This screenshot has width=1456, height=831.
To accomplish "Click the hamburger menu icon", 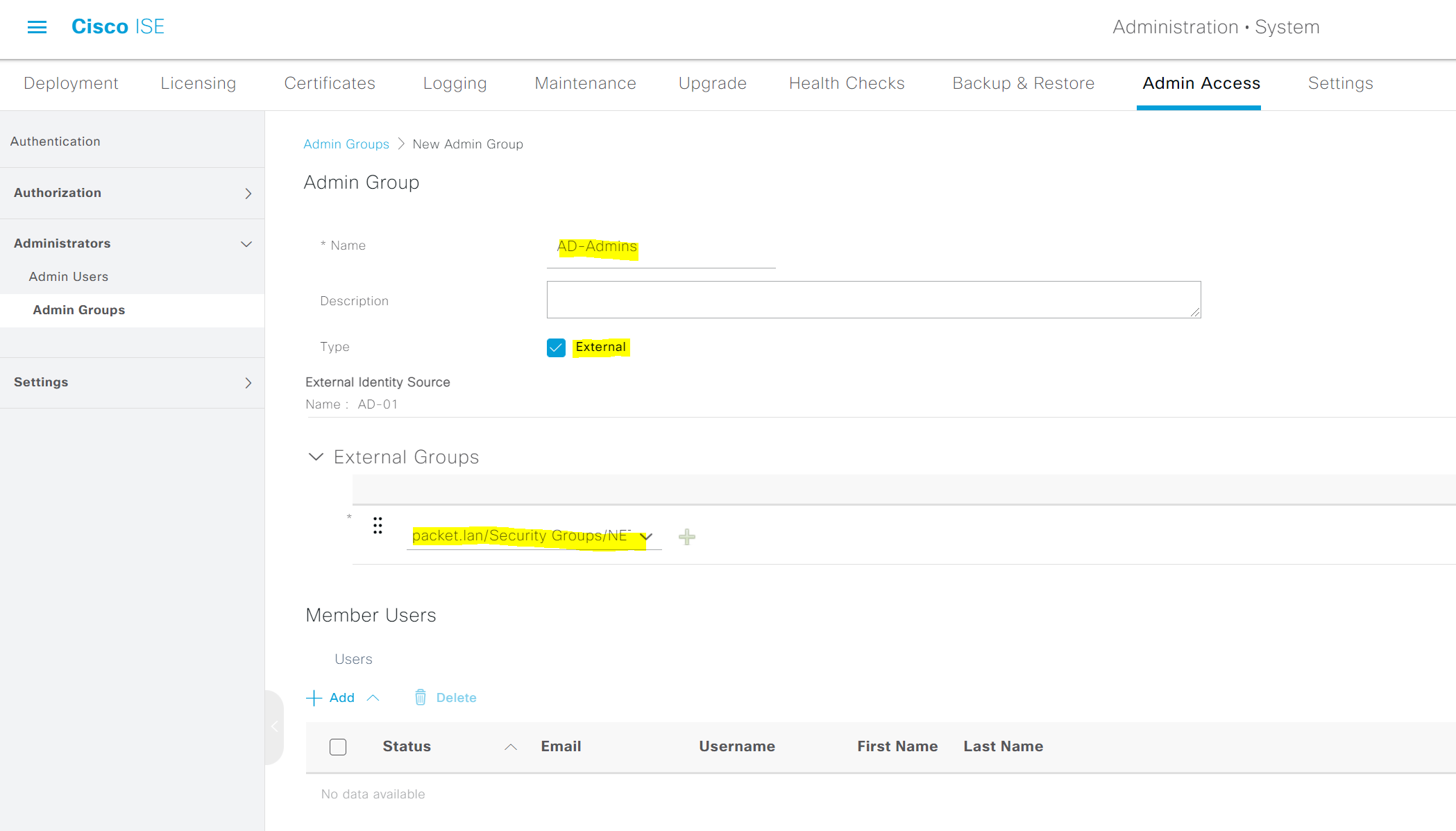I will pos(37,27).
